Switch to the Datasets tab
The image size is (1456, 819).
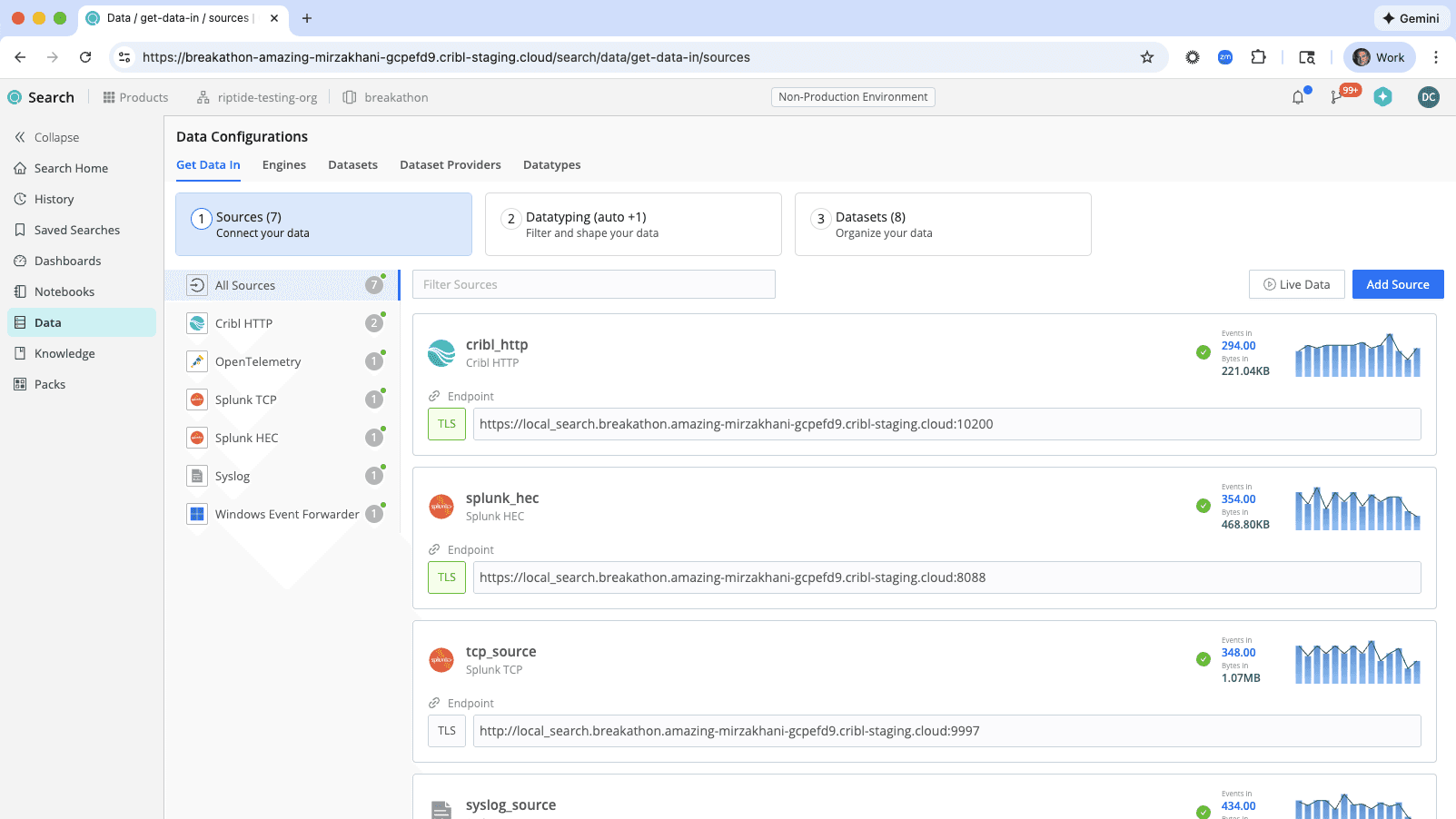click(x=352, y=164)
